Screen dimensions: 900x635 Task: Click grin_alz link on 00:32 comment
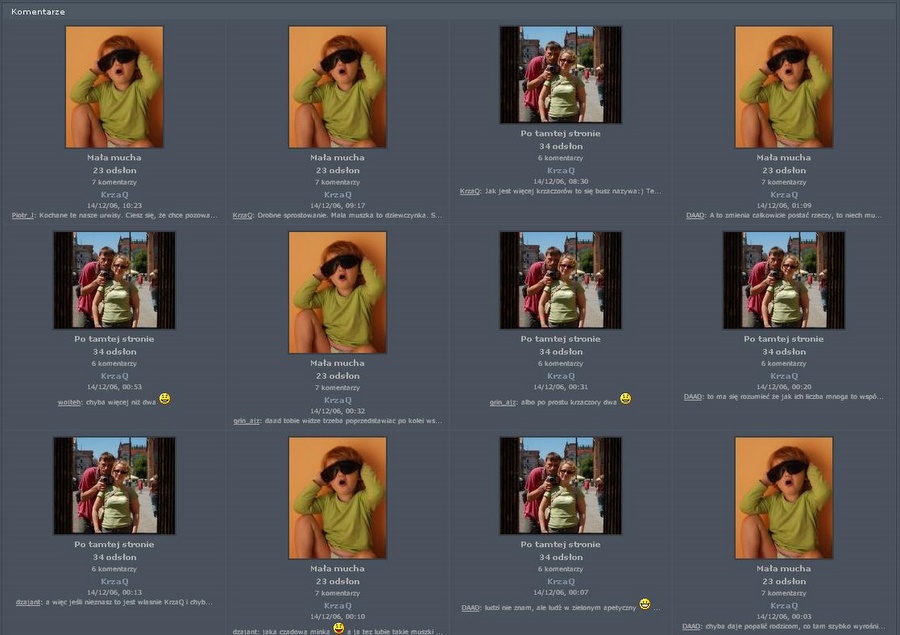tap(246, 421)
